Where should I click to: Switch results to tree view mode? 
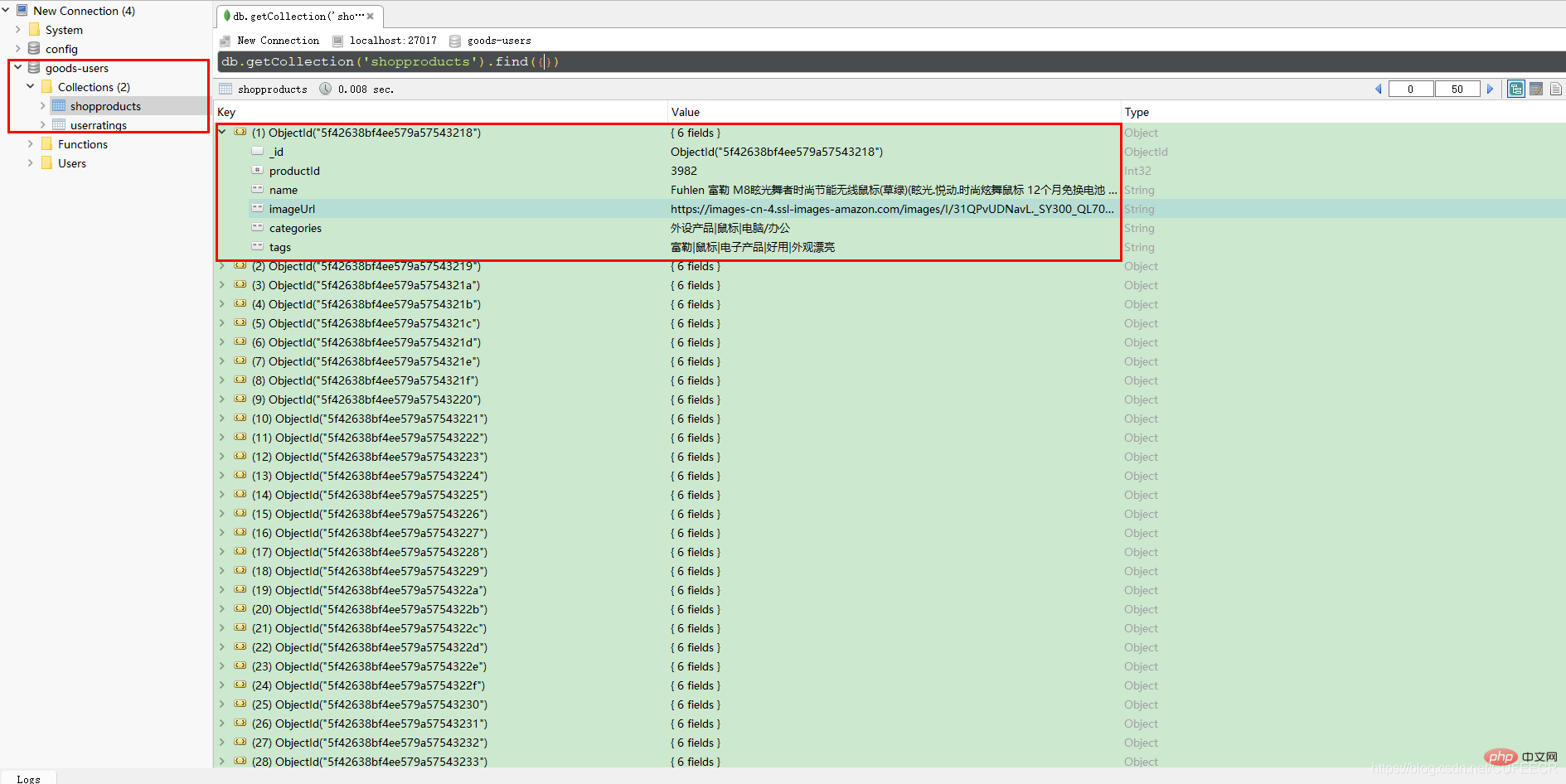point(1515,90)
